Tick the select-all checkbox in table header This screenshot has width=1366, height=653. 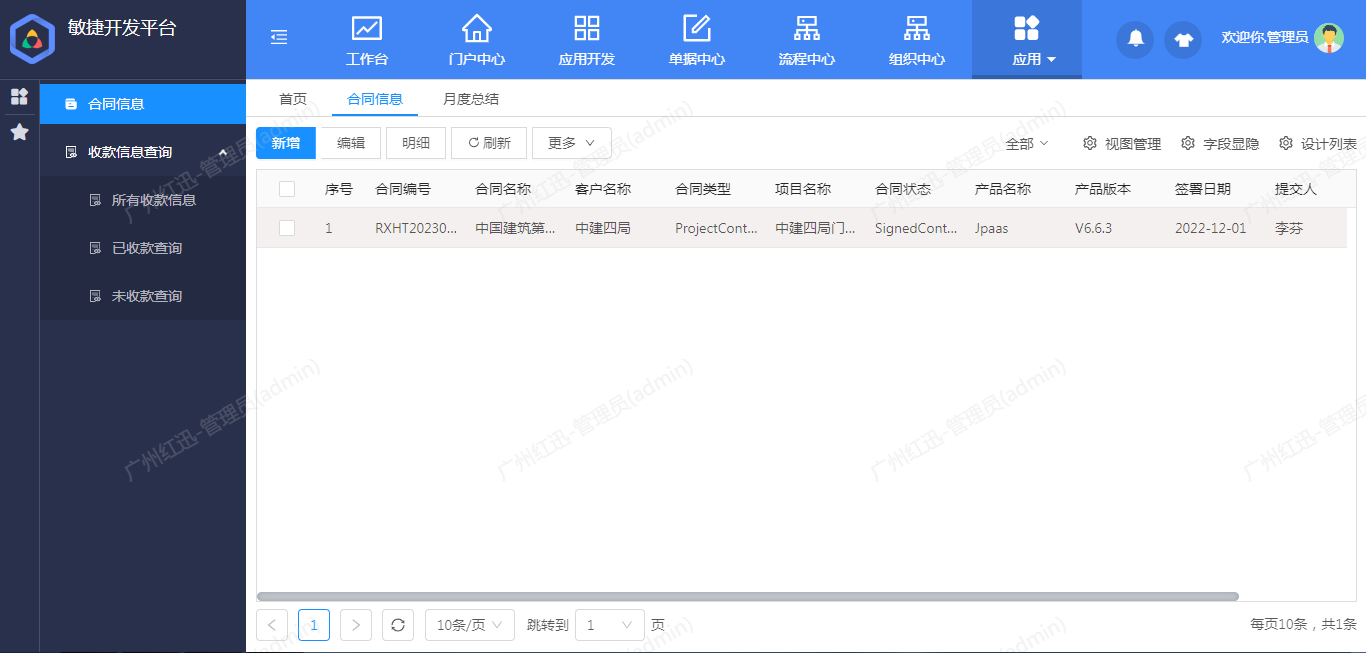coord(287,188)
